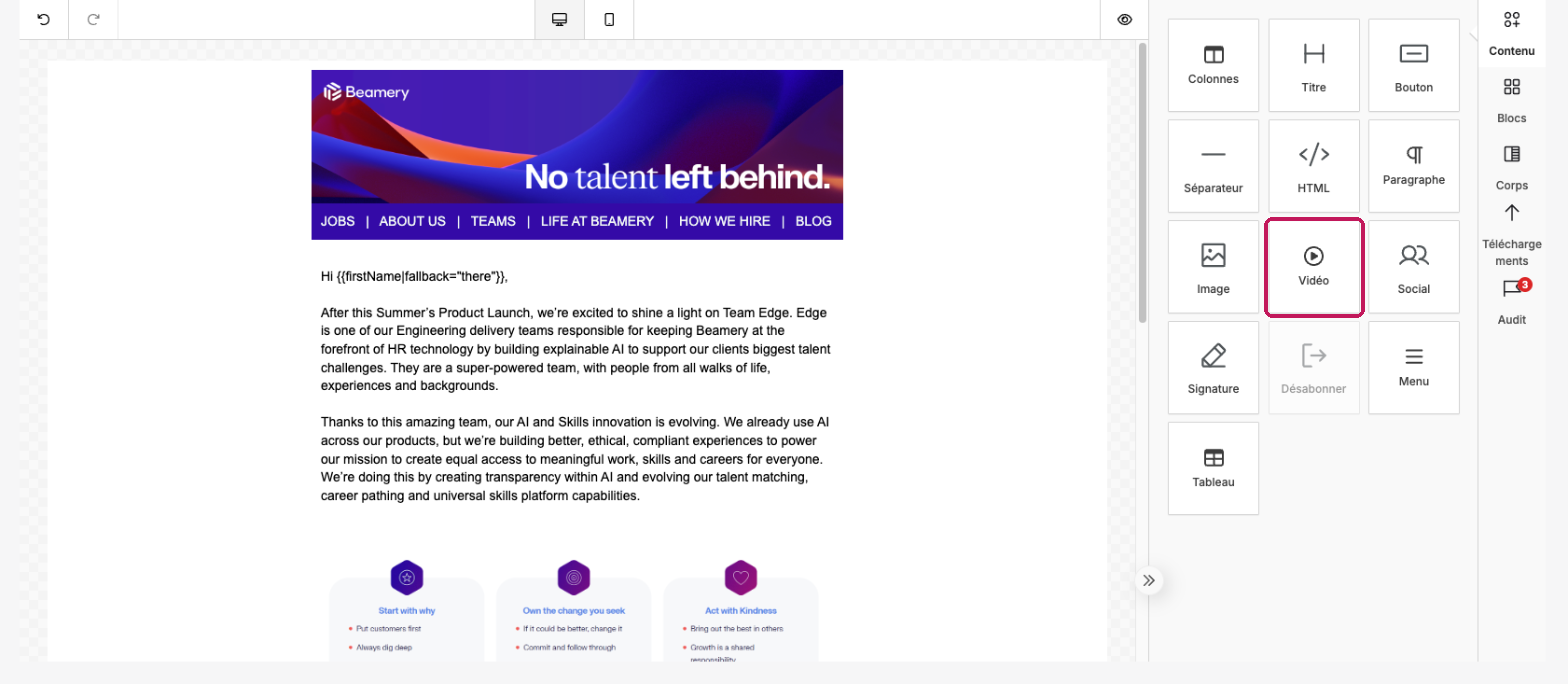The height and width of the screenshot is (684, 1568).
Task: Switch to desktop preview mode
Action: (560, 19)
